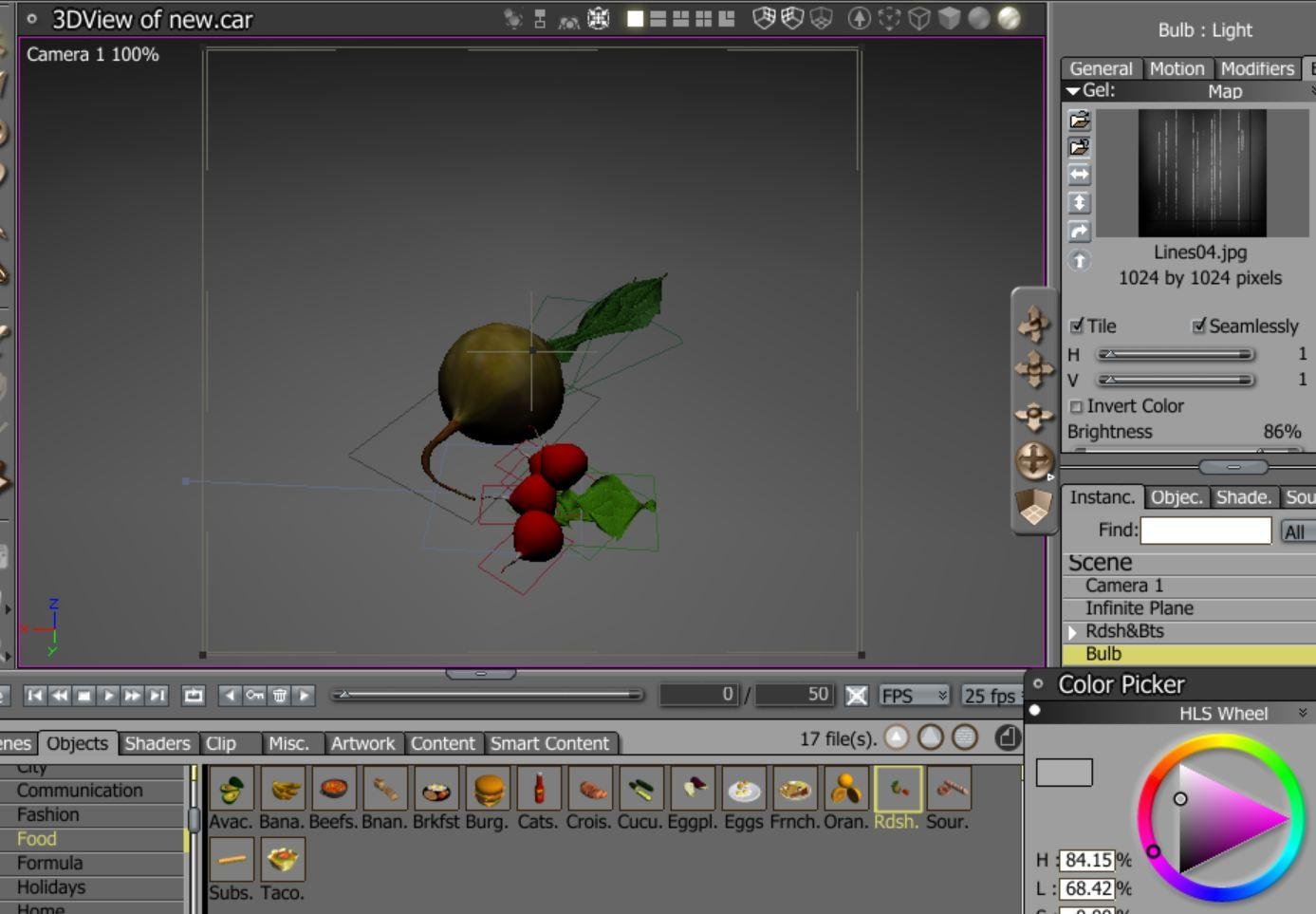Click the radish thumbnail labeled Rdsh.
The height and width of the screenshot is (914, 1316).
(898, 790)
